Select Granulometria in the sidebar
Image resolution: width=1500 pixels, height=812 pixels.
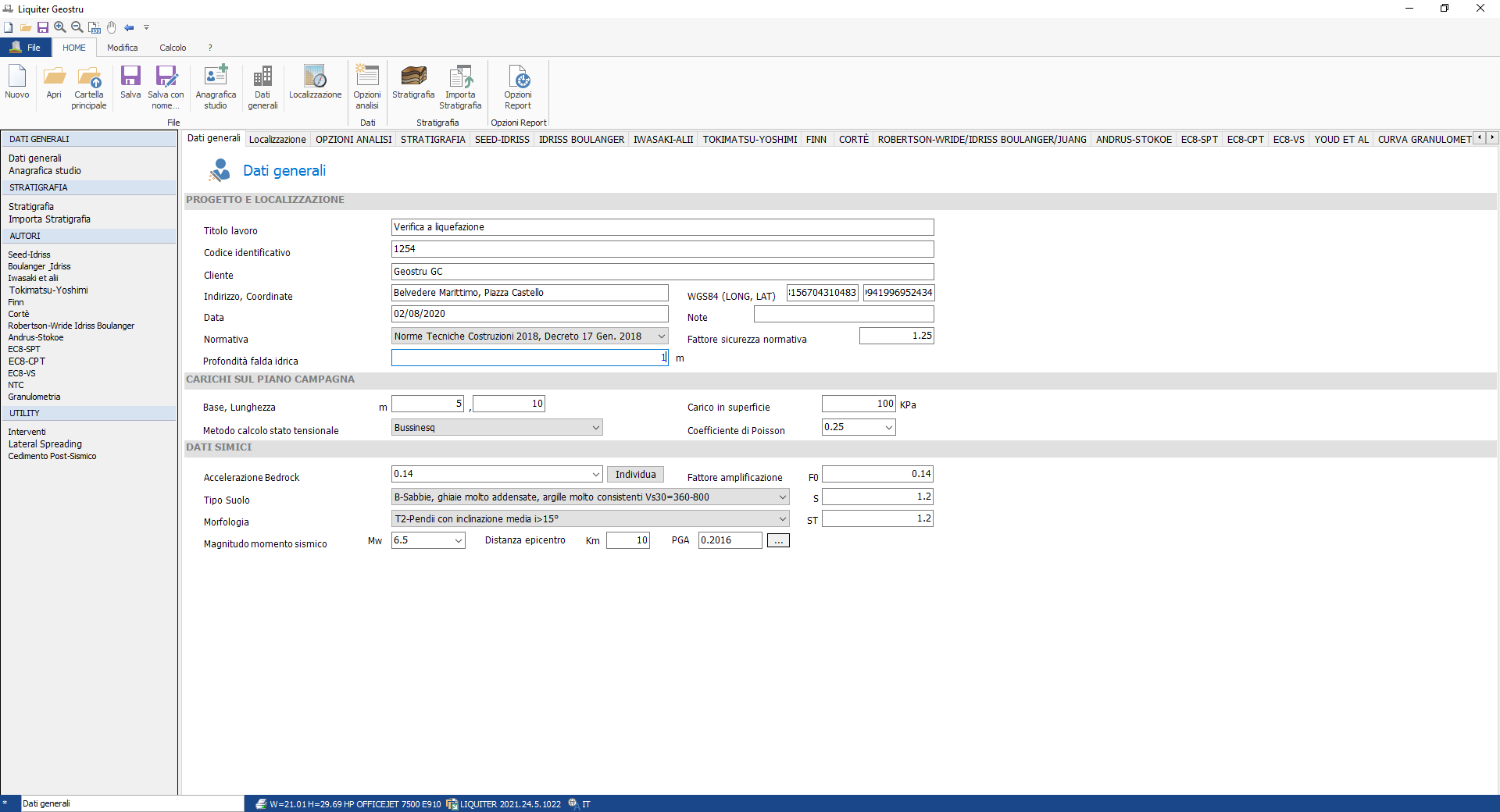[x=34, y=397]
